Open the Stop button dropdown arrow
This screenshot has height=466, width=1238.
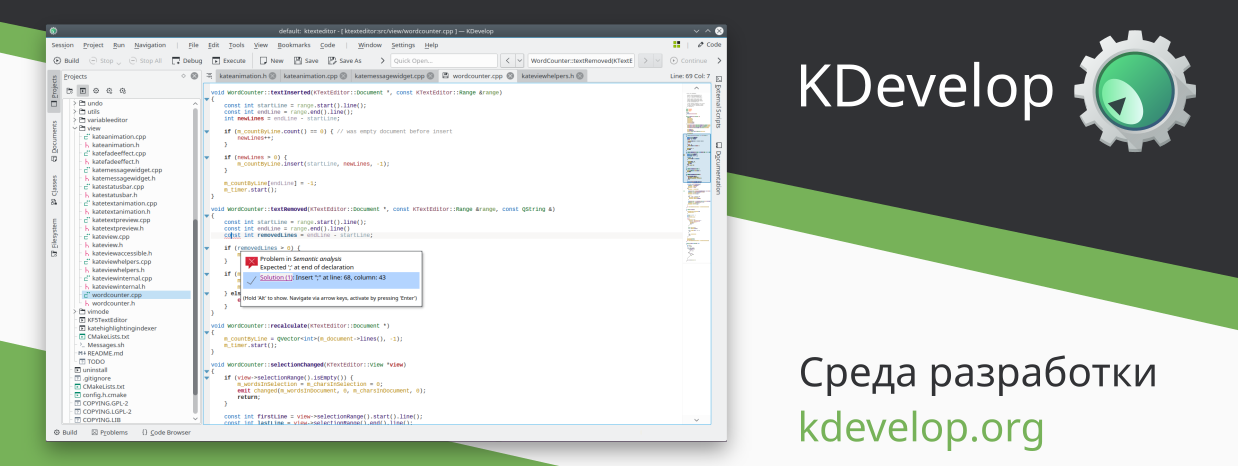click(x=121, y=62)
